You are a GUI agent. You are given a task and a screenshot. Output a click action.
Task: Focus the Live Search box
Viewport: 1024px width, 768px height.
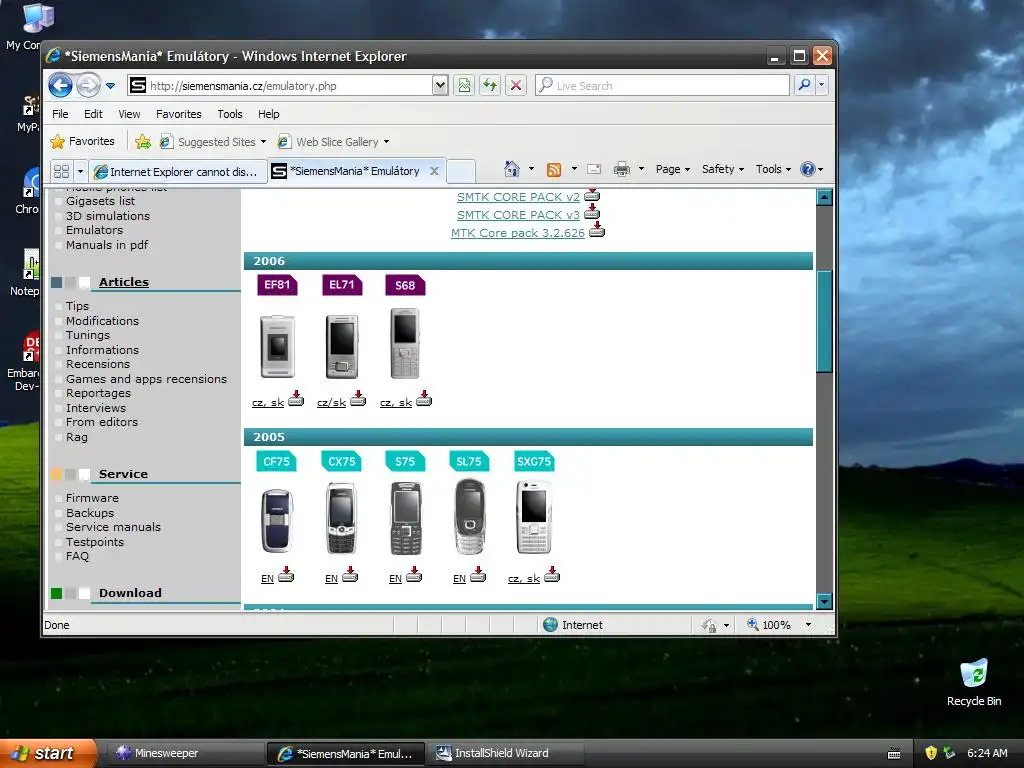pyautogui.click(x=662, y=86)
